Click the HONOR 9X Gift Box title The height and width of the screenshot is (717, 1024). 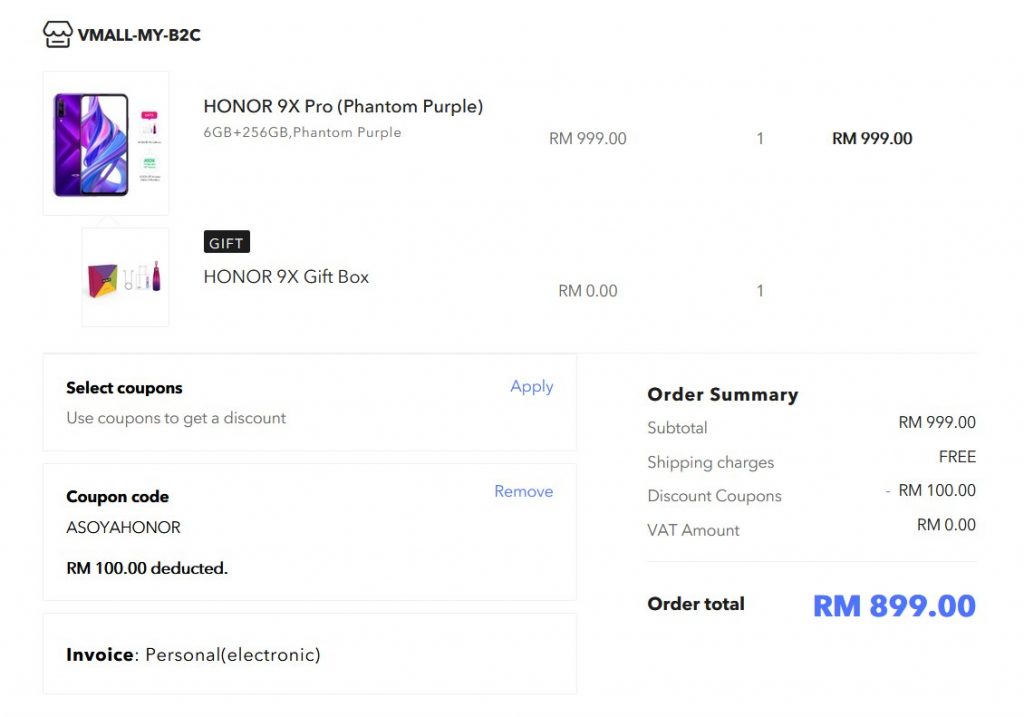286,277
